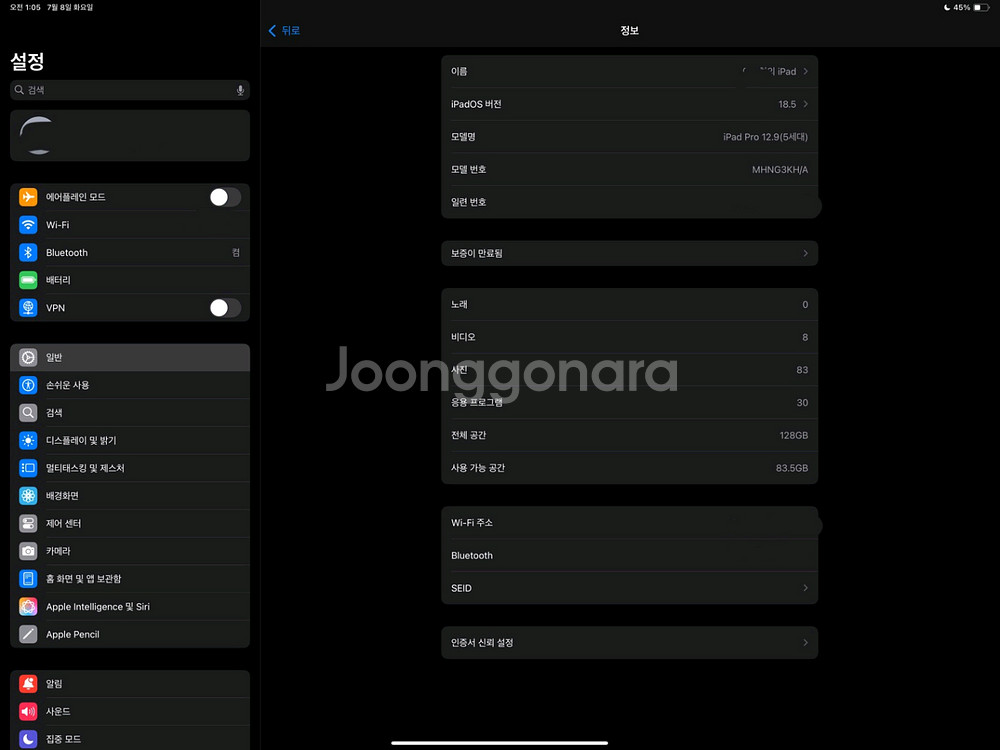Open the Apple account profile card

[130, 135]
